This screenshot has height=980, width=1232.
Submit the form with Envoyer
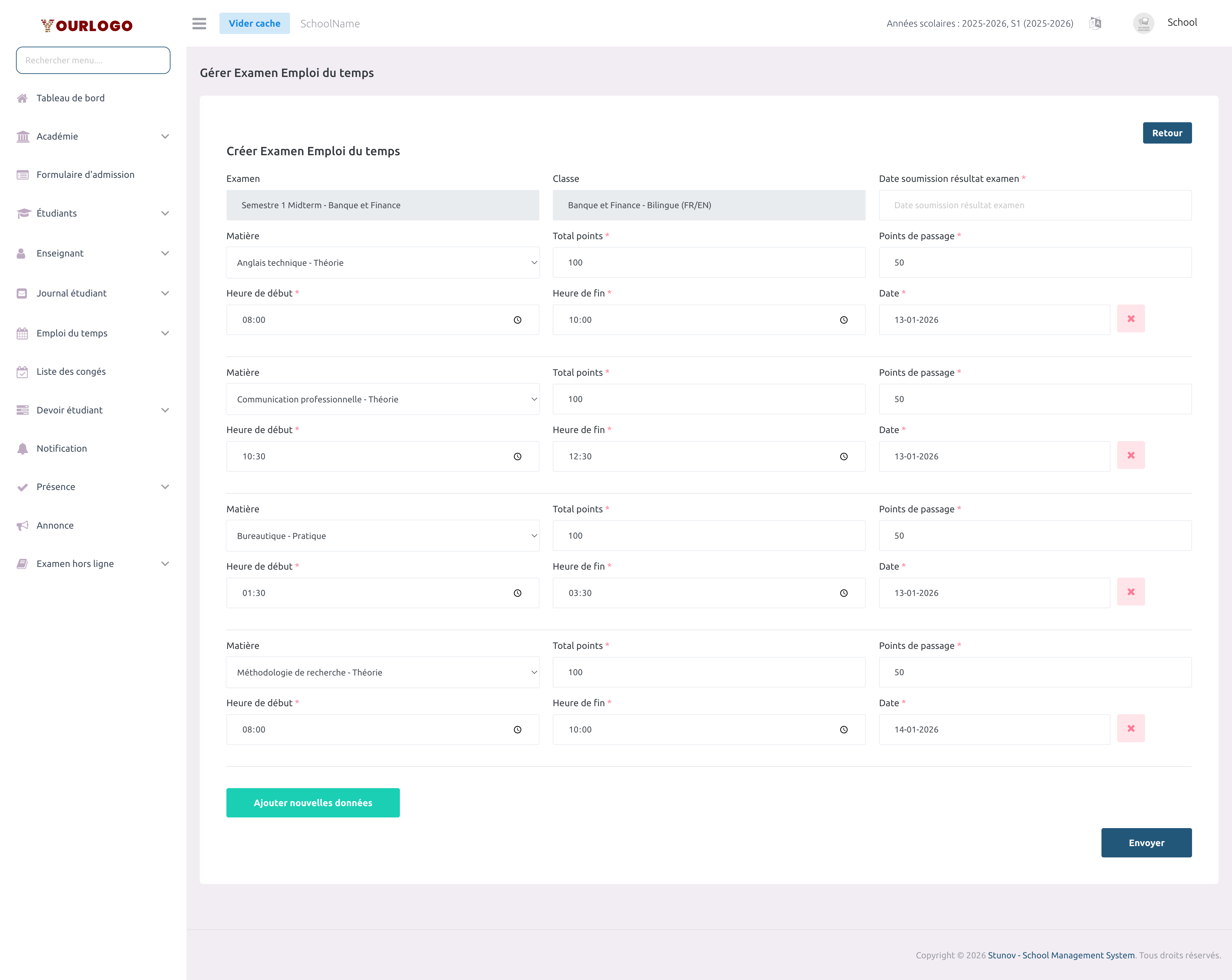click(x=1146, y=843)
